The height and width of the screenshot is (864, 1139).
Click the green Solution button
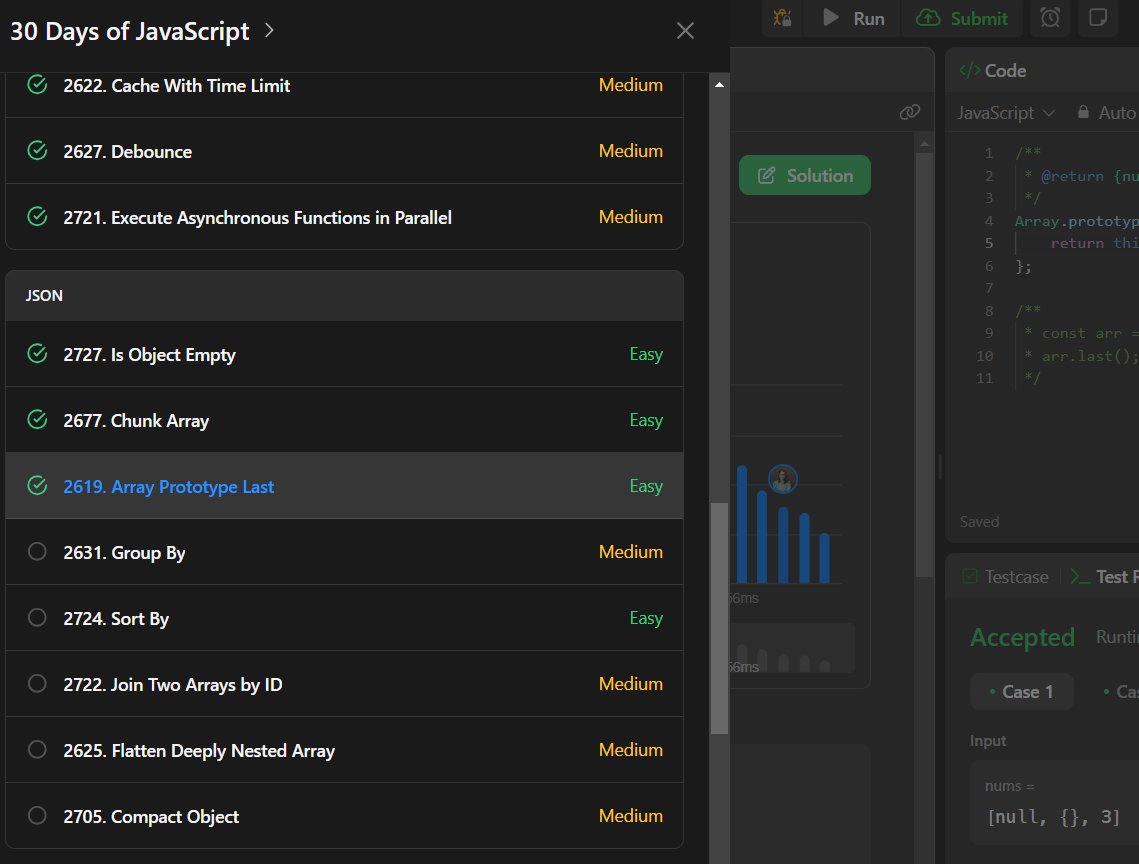point(805,175)
